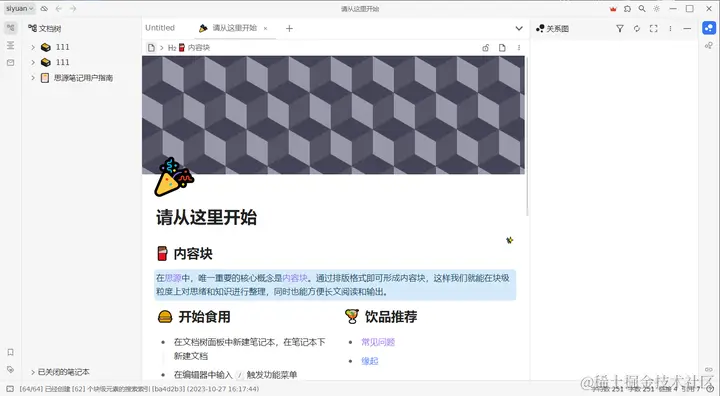
Task: Open the siyuan workspace dropdown
Action: pos(20,9)
